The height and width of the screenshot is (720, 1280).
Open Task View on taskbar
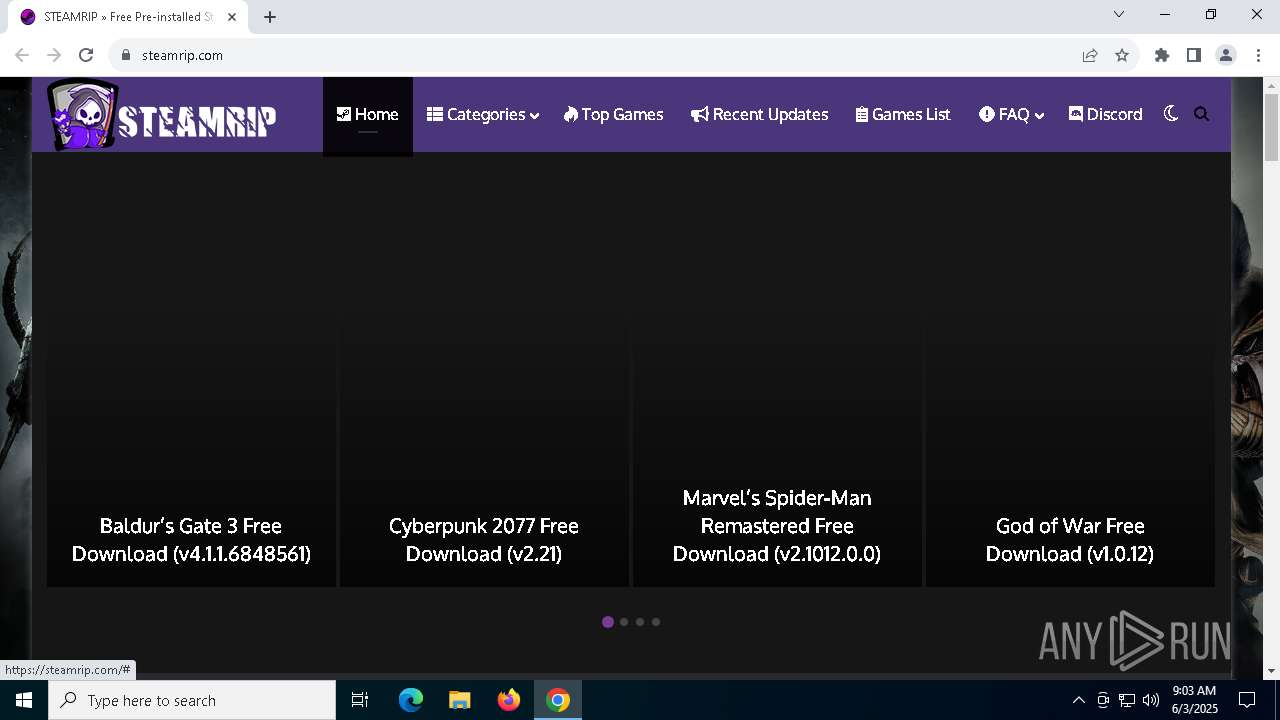360,700
